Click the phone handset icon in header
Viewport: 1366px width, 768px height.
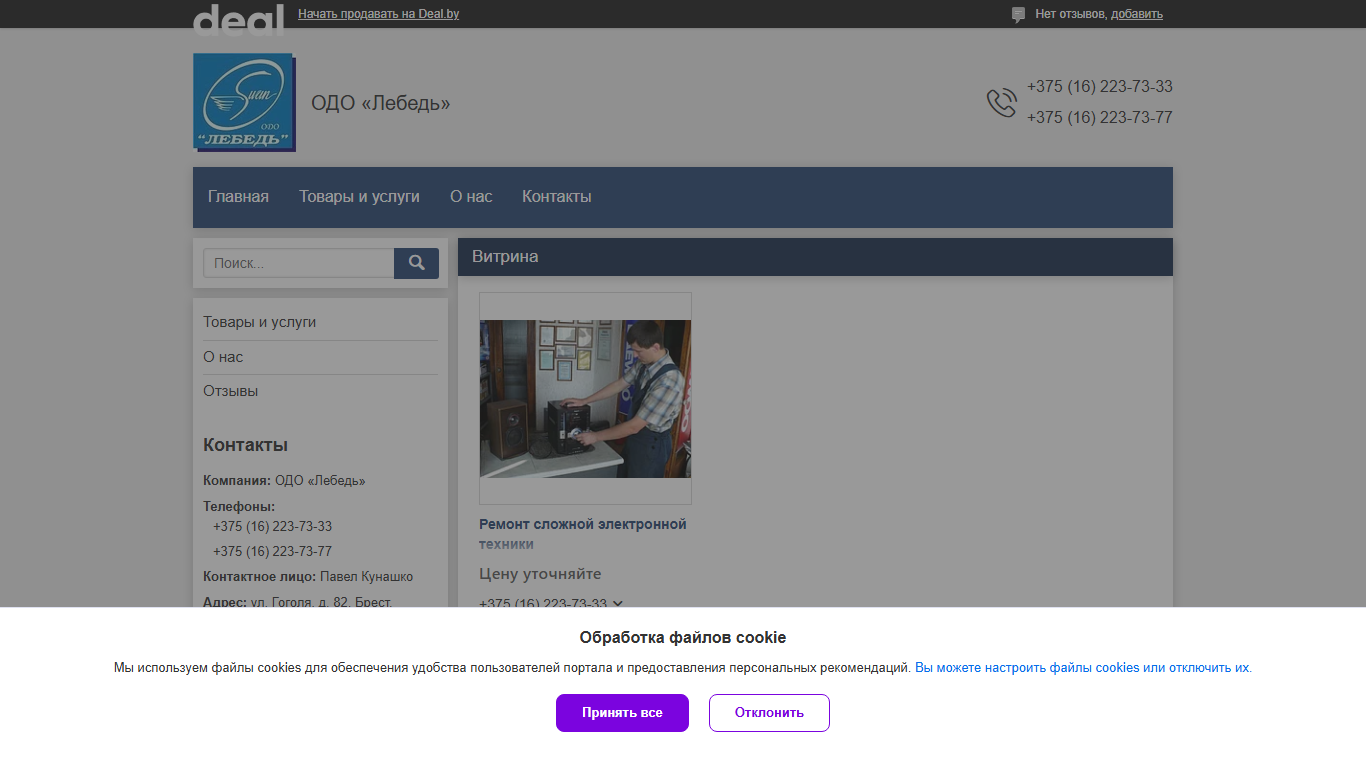coord(1001,102)
